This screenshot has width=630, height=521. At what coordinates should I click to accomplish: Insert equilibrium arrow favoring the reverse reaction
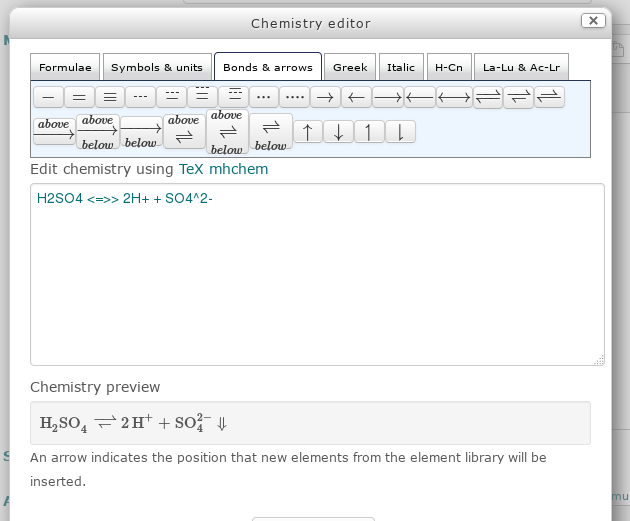pyautogui.click(x=549, y=97)
